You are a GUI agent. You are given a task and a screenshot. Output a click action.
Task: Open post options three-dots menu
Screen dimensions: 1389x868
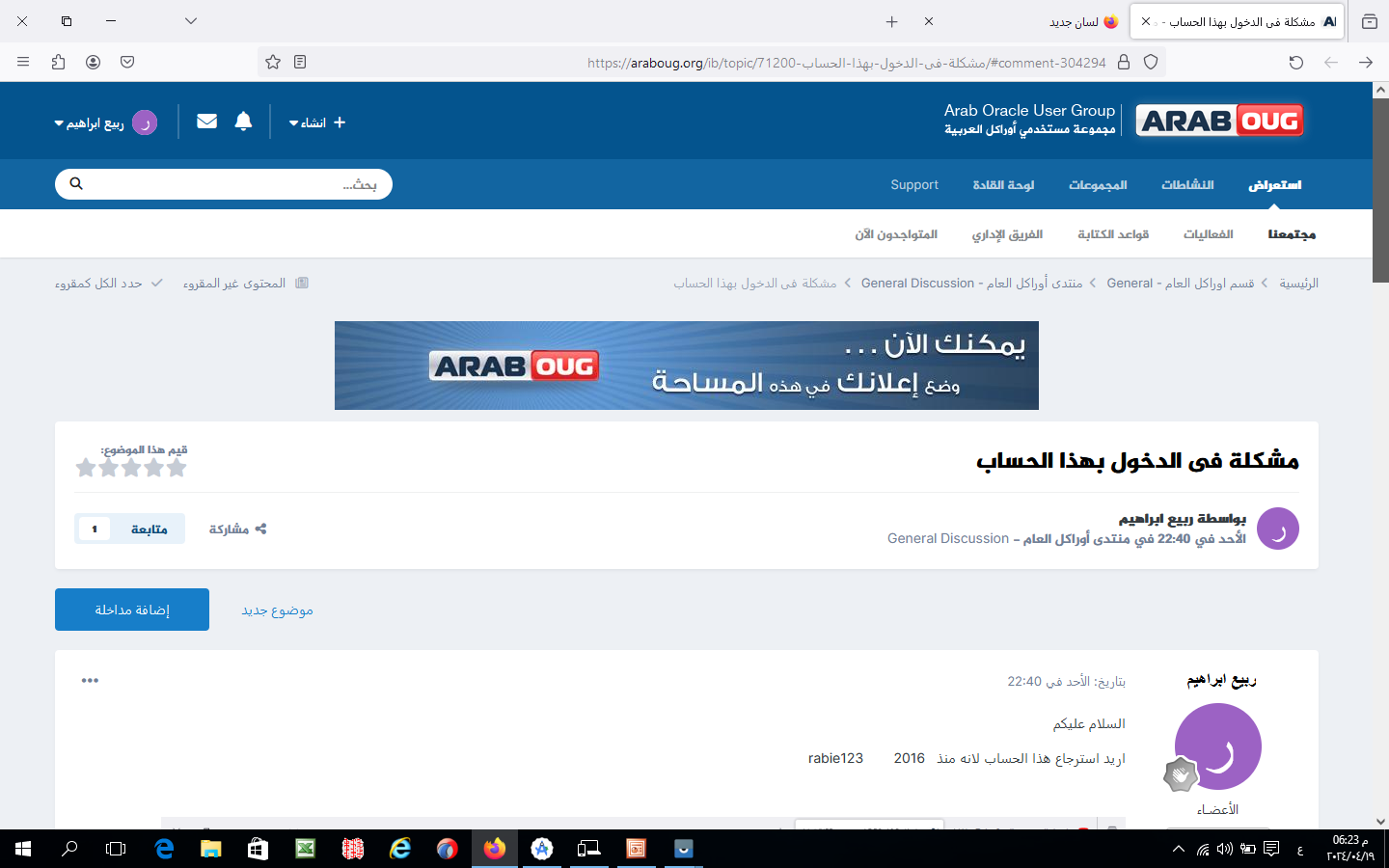90,681
